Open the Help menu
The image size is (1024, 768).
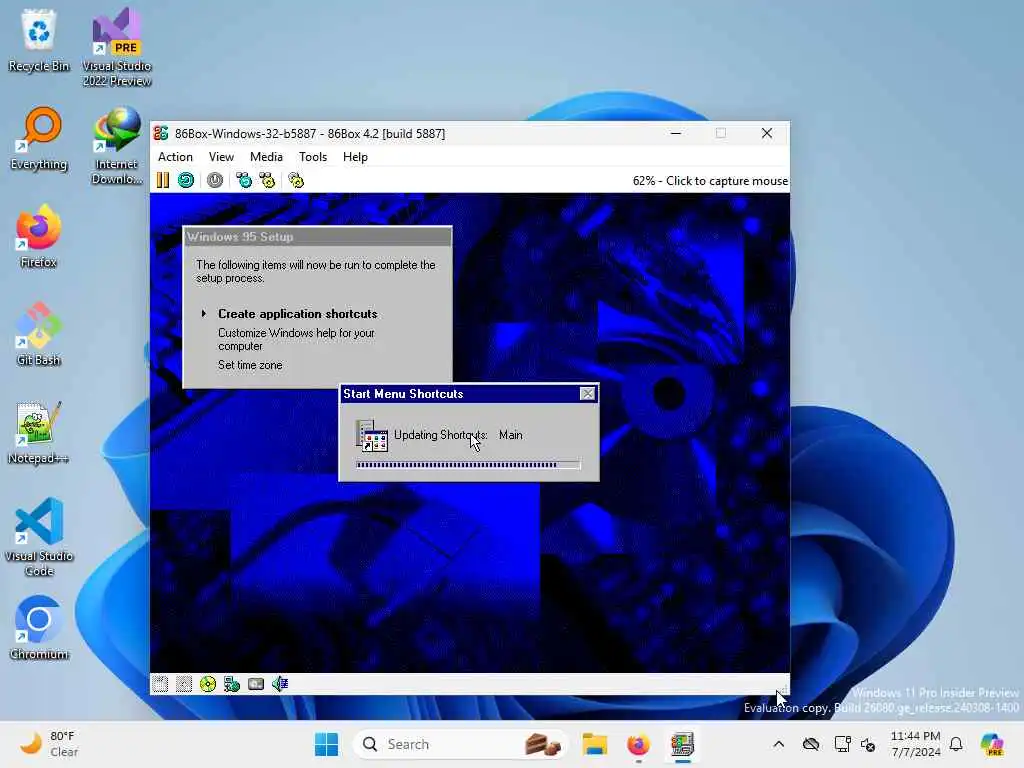click(x=355, y=157)
